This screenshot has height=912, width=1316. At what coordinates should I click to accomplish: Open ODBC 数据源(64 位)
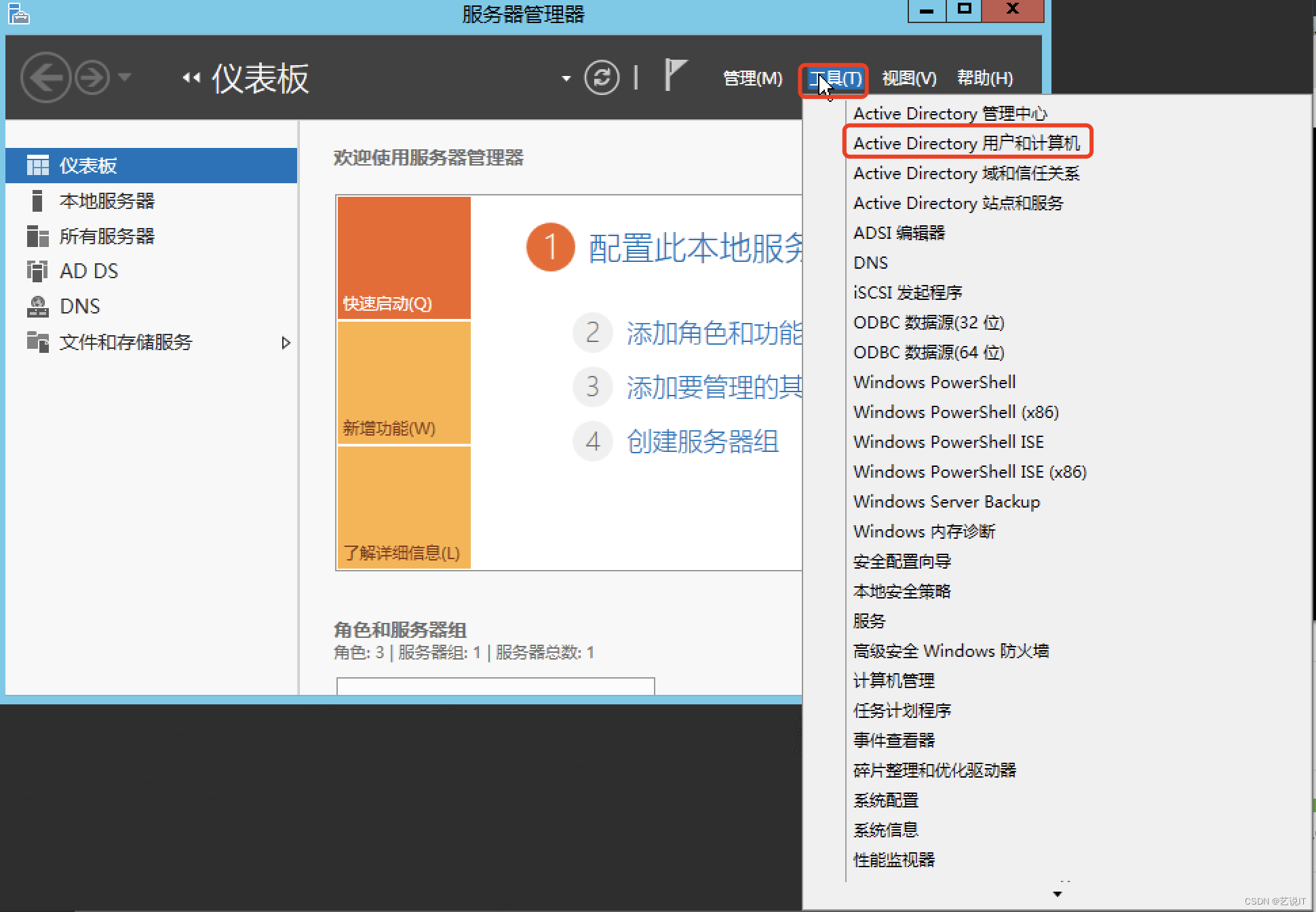(929, 352)
